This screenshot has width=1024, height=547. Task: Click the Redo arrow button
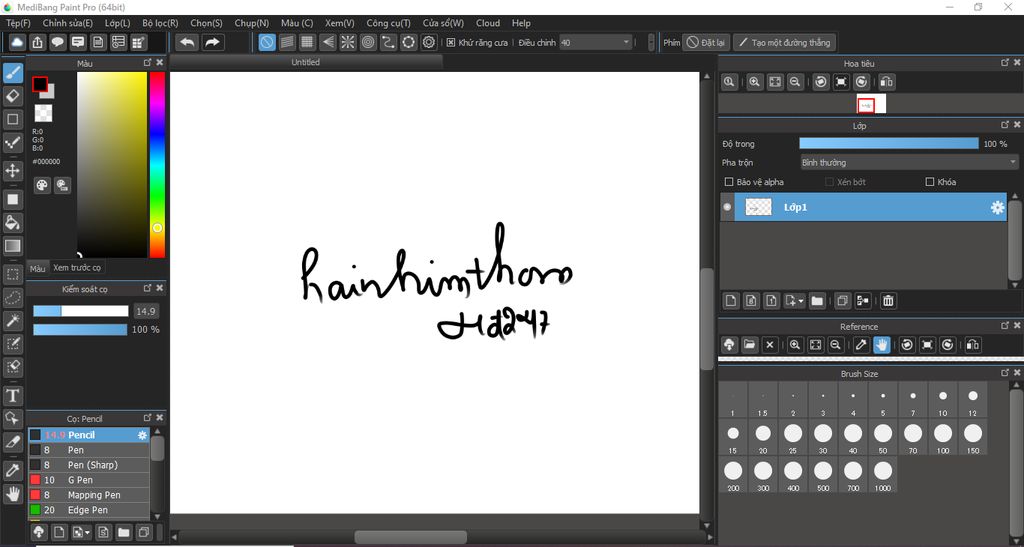tap(212, 42)
